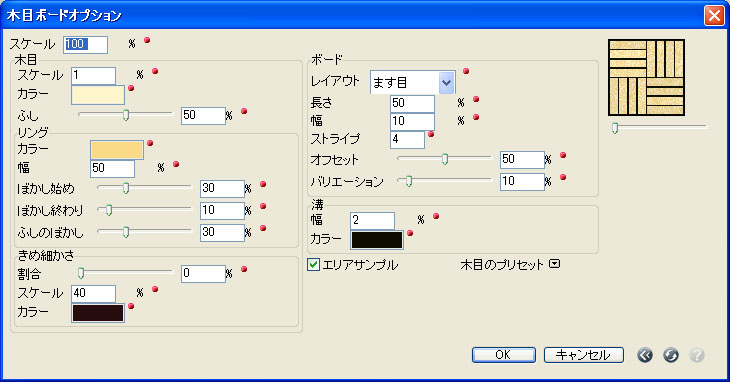Click the previous arrow icon near キャンセル
730x382 pixels.
tap(645, 355)
